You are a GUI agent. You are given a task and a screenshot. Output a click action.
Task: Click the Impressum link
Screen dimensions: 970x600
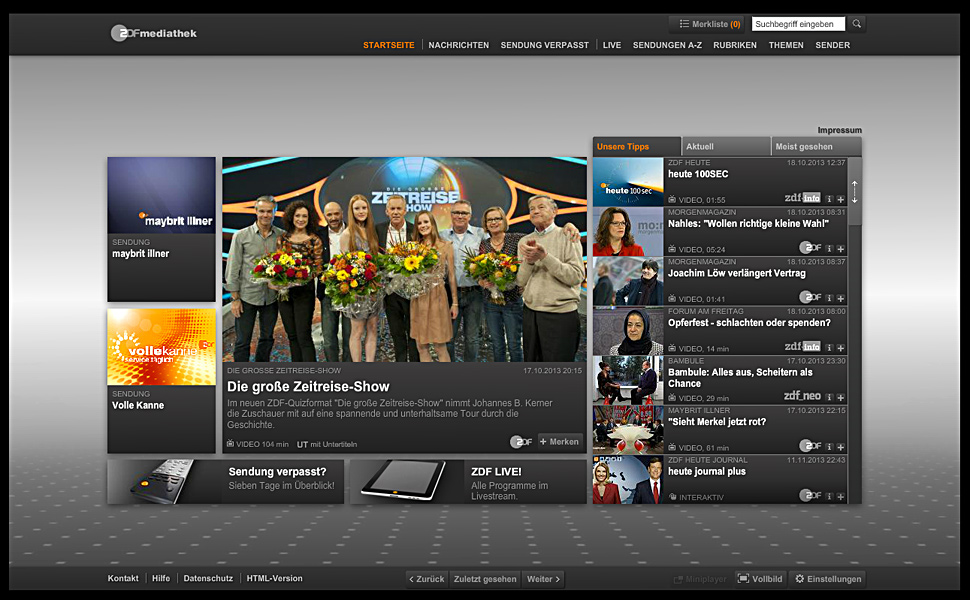coord(839,130)
